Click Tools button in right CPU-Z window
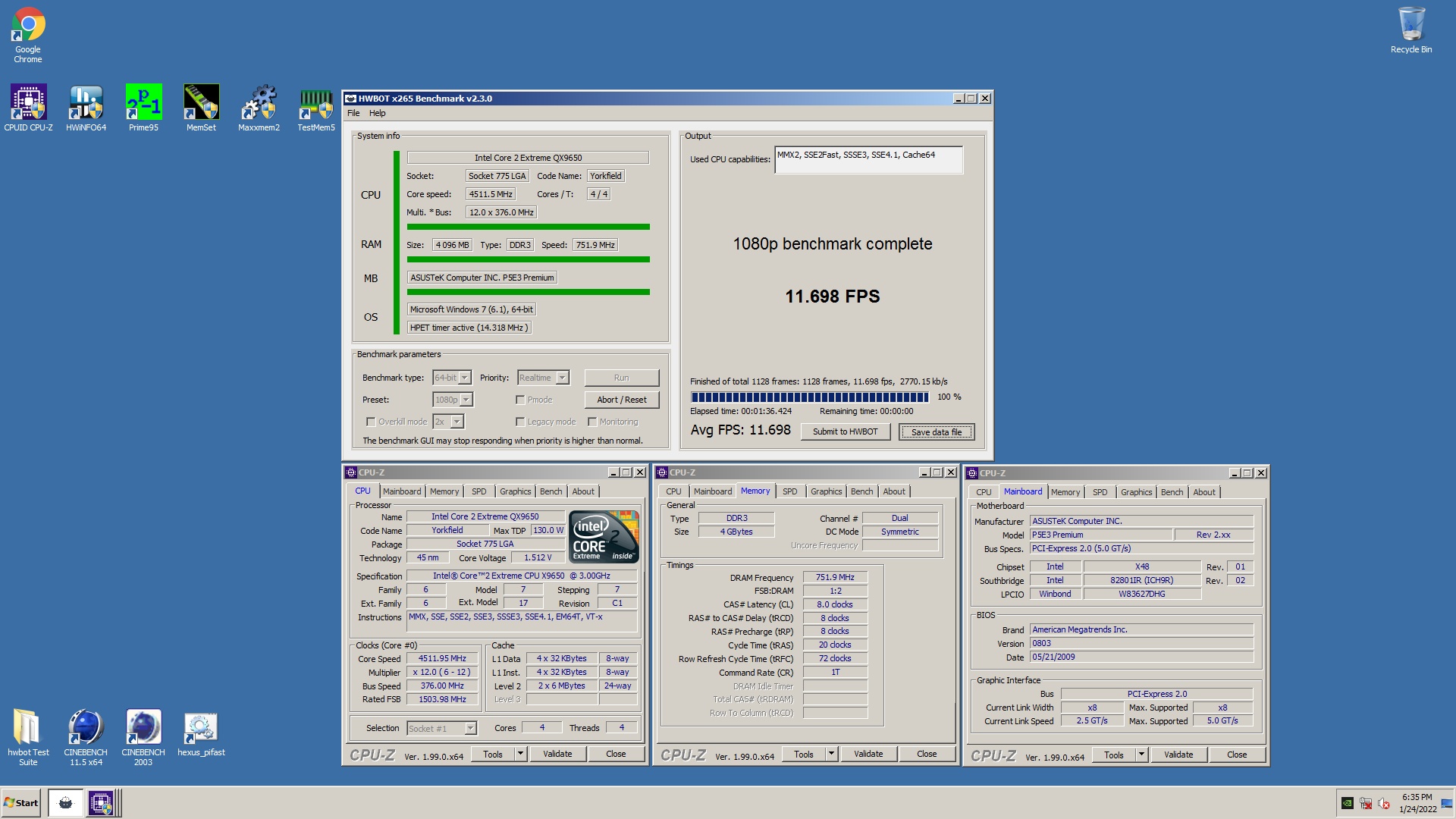The height and width of the screenshot is (819, 1456). tap(1114, 755)
